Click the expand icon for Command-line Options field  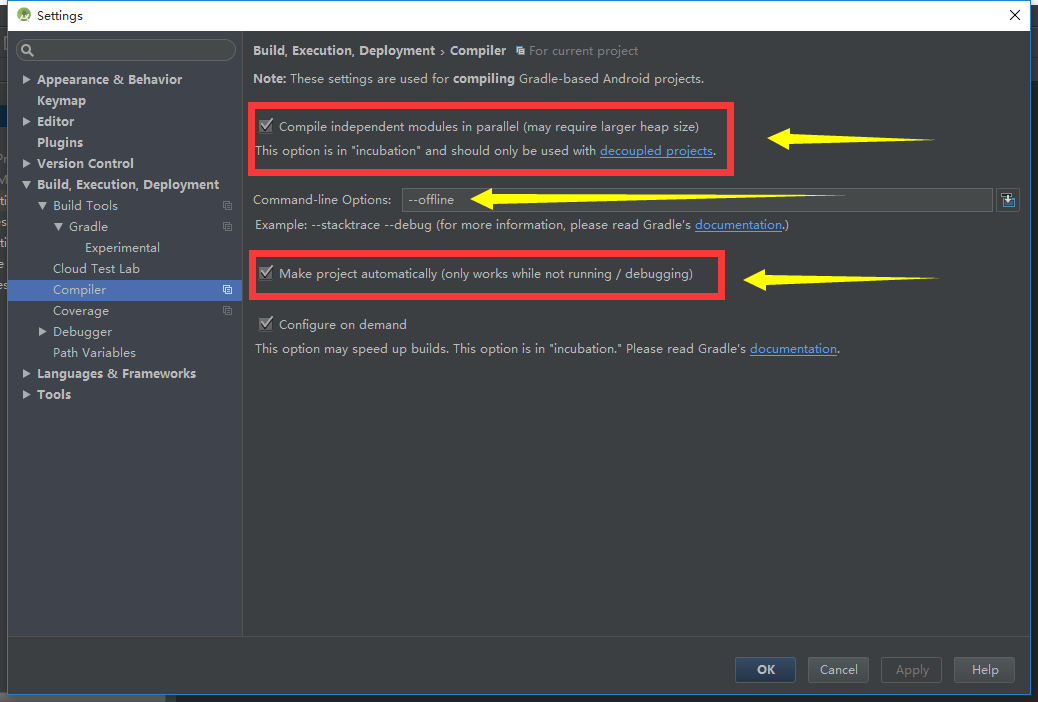coord(1008,200)
